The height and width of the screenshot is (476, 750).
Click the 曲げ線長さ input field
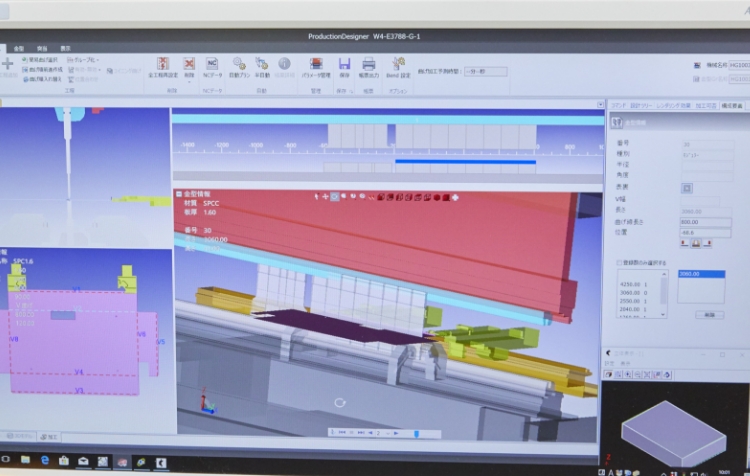(705, 222)
